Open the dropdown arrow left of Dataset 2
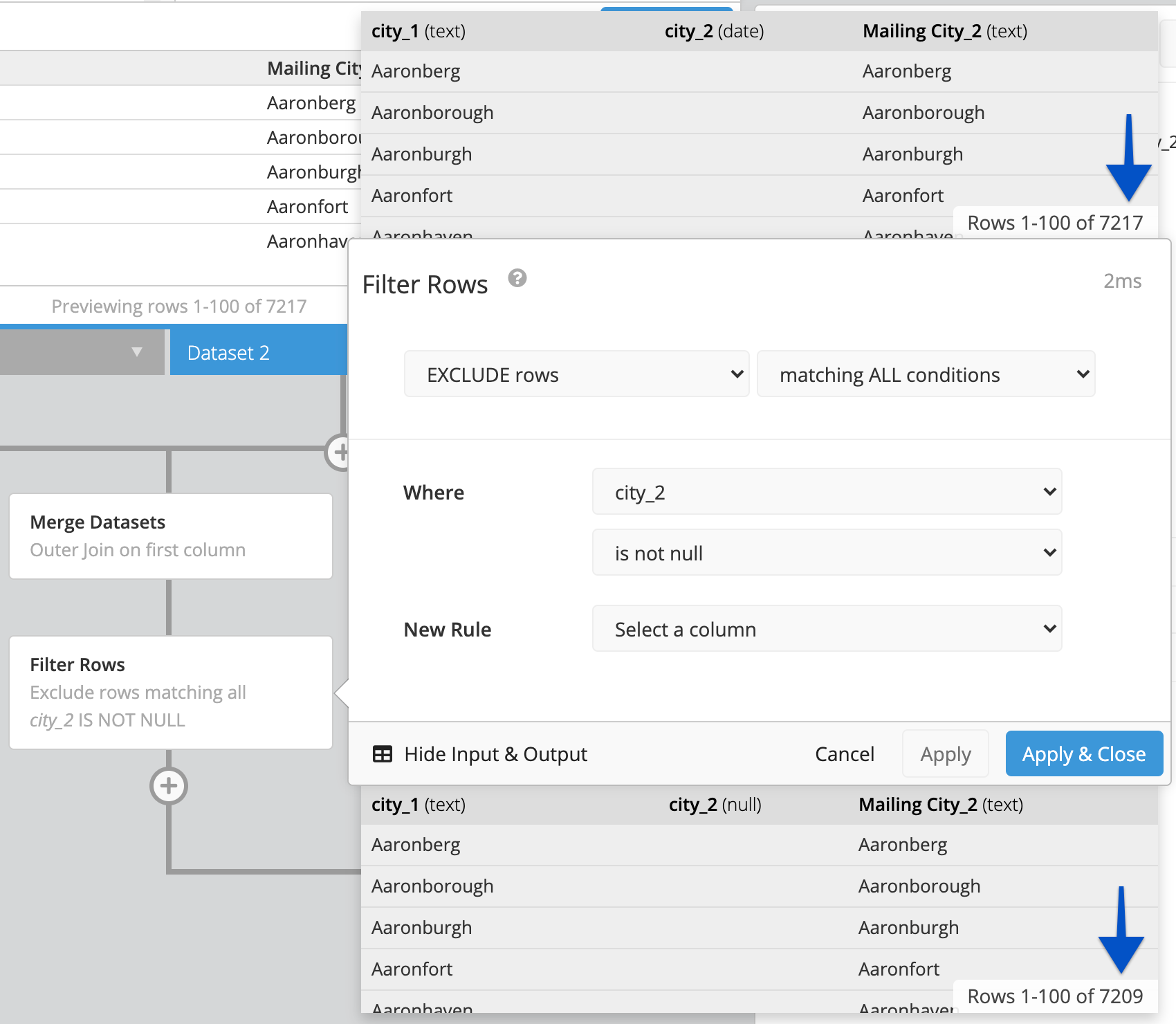The image size is (1176, 1024). [137, 352]
